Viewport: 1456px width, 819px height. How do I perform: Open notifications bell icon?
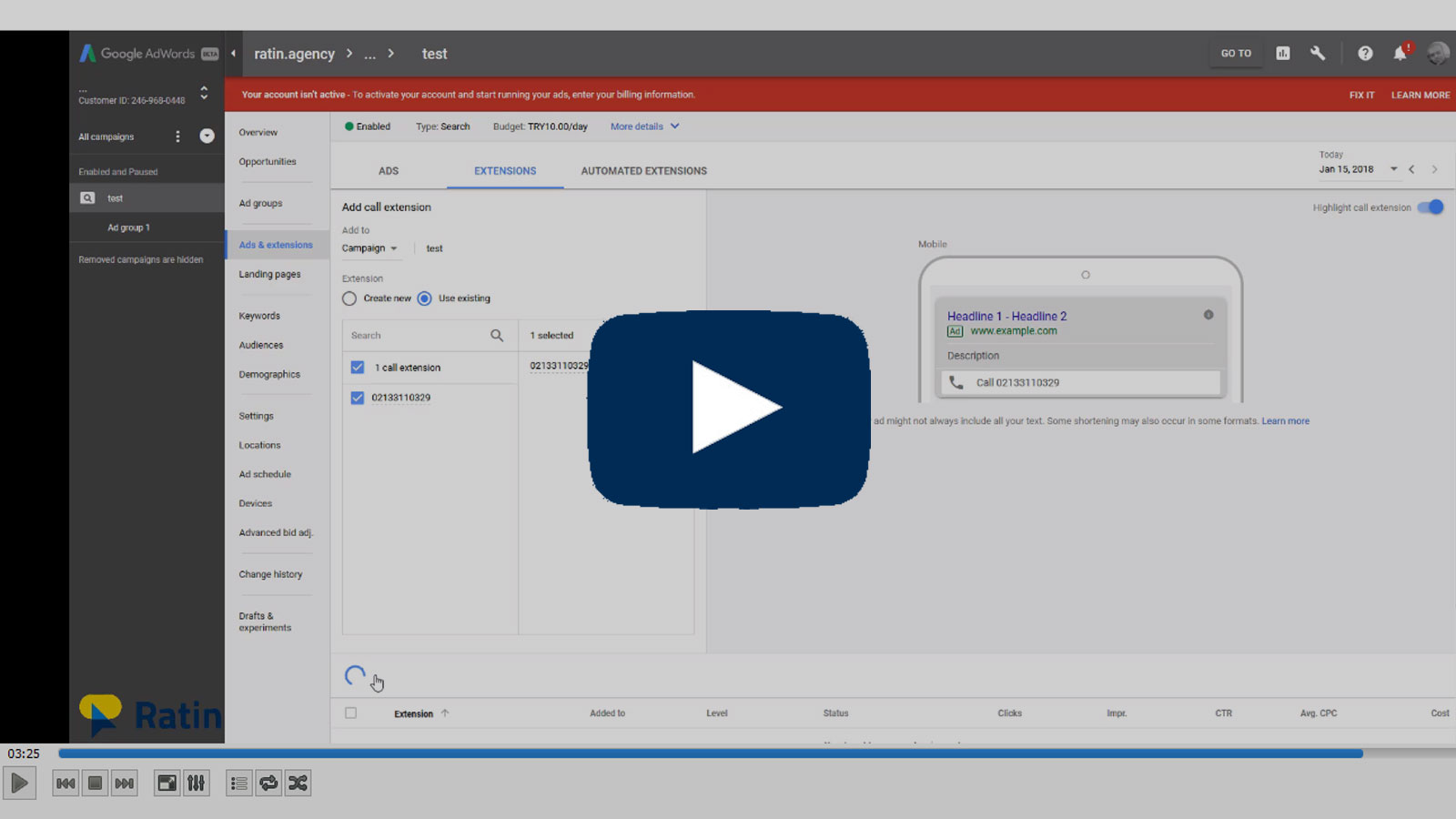click(1401, 53)
